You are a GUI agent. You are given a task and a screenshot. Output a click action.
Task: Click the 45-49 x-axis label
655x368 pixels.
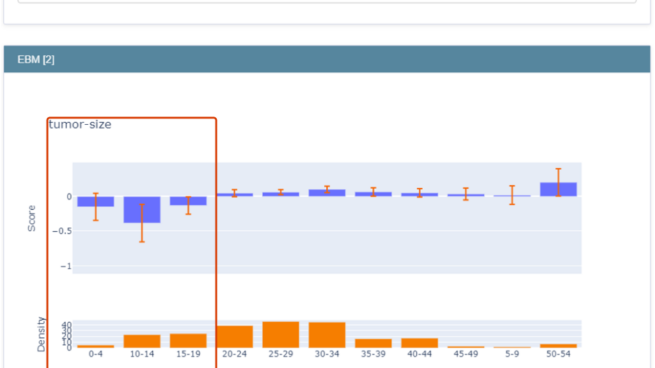tap(466, 354)
